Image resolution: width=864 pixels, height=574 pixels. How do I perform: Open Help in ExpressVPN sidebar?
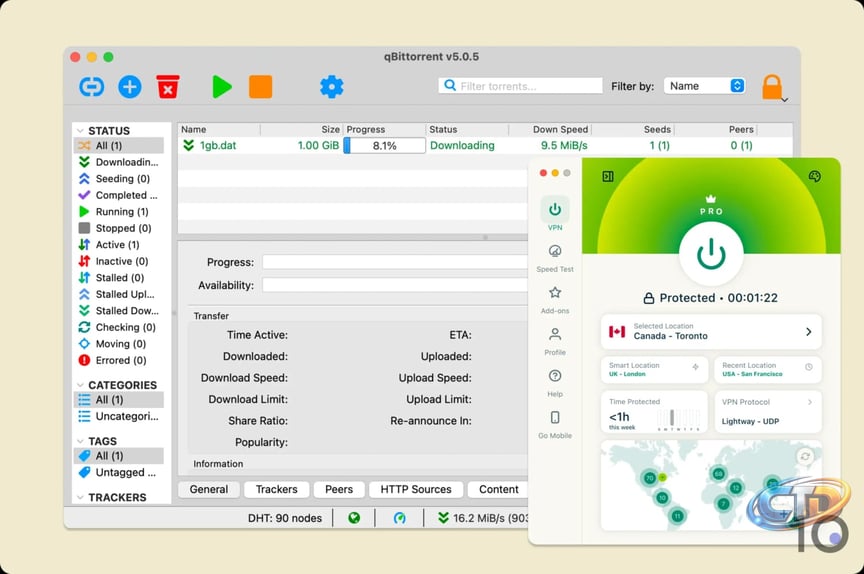pos(555,383)
